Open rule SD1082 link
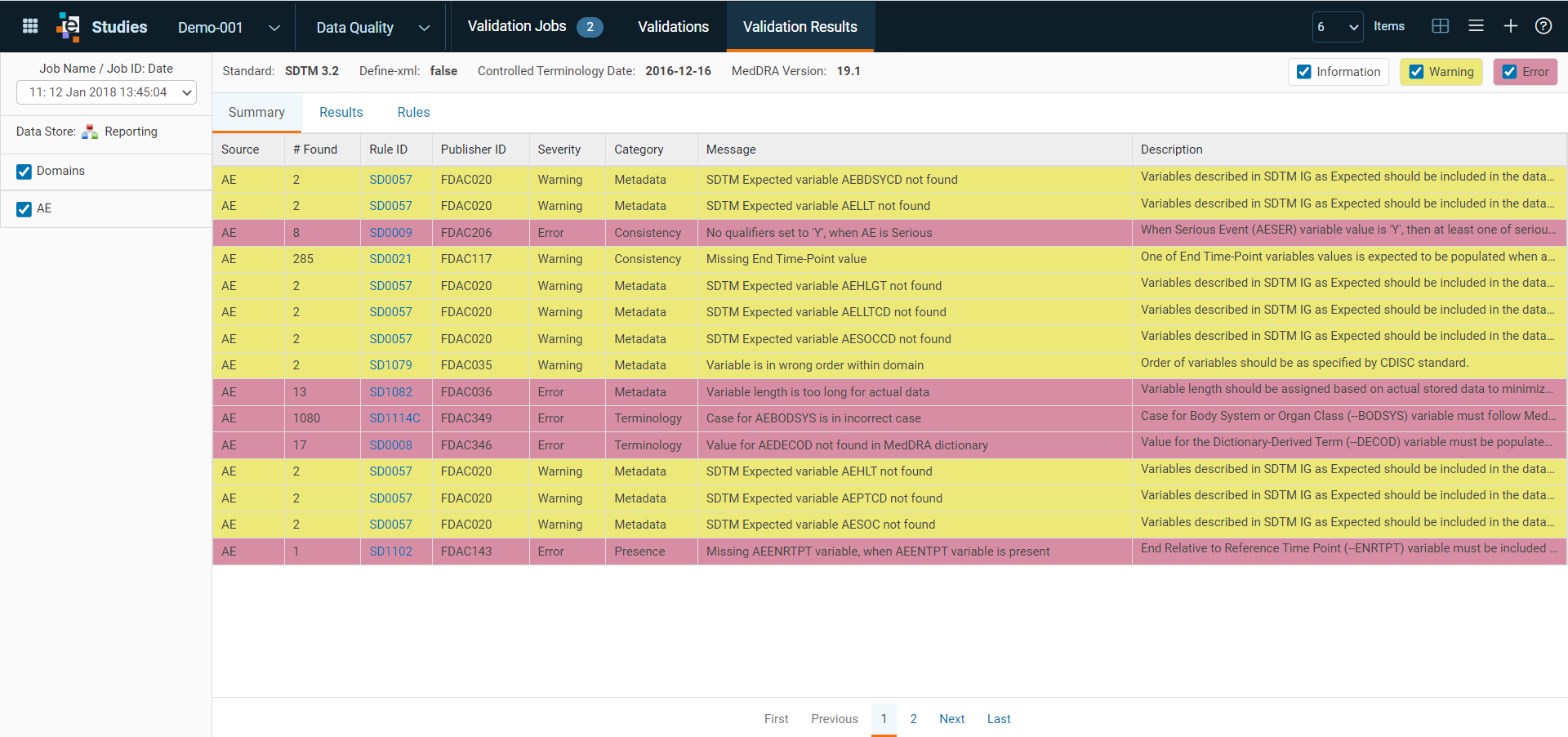Screen dimensions: 1568x737 pyautogui.click(x=390, y=392)
